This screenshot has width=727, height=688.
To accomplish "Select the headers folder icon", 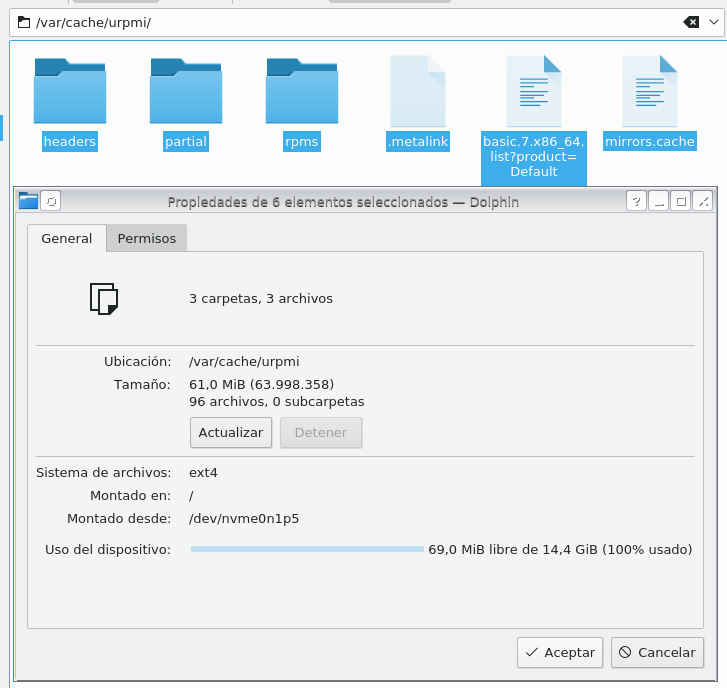I will [x=70, y=91].
